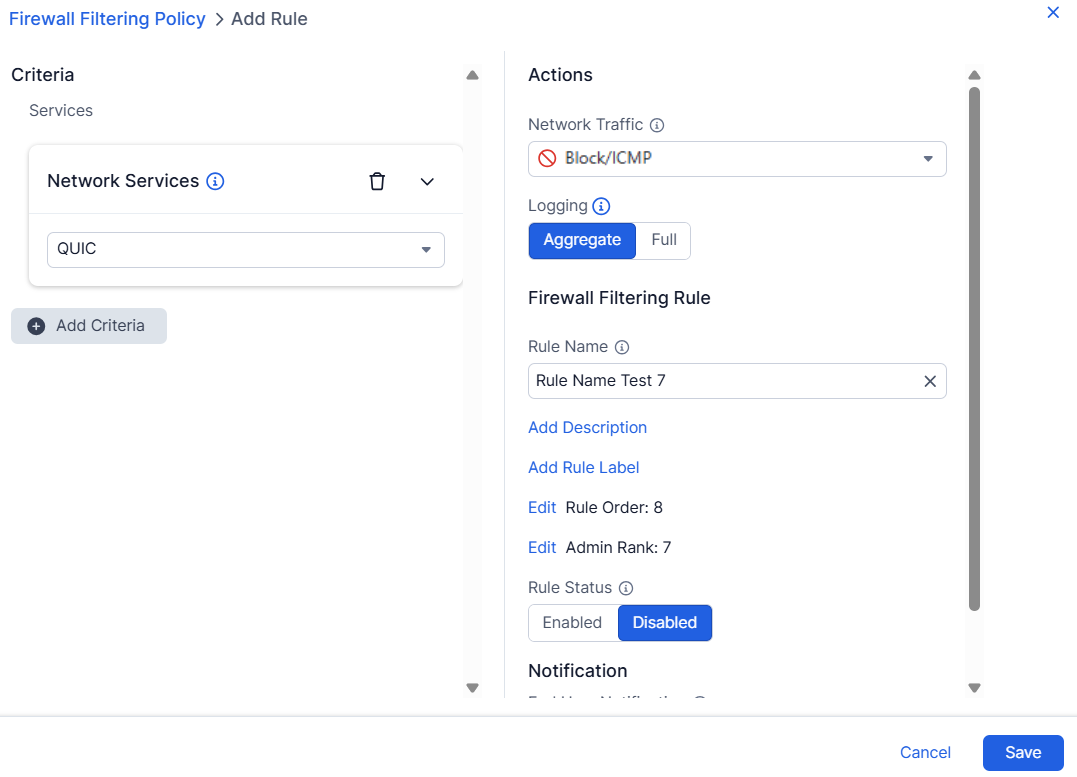Click Criteria panel scroll down arrow
Viewport: 1077px width, 777px height.
click(x=472, y=688)
